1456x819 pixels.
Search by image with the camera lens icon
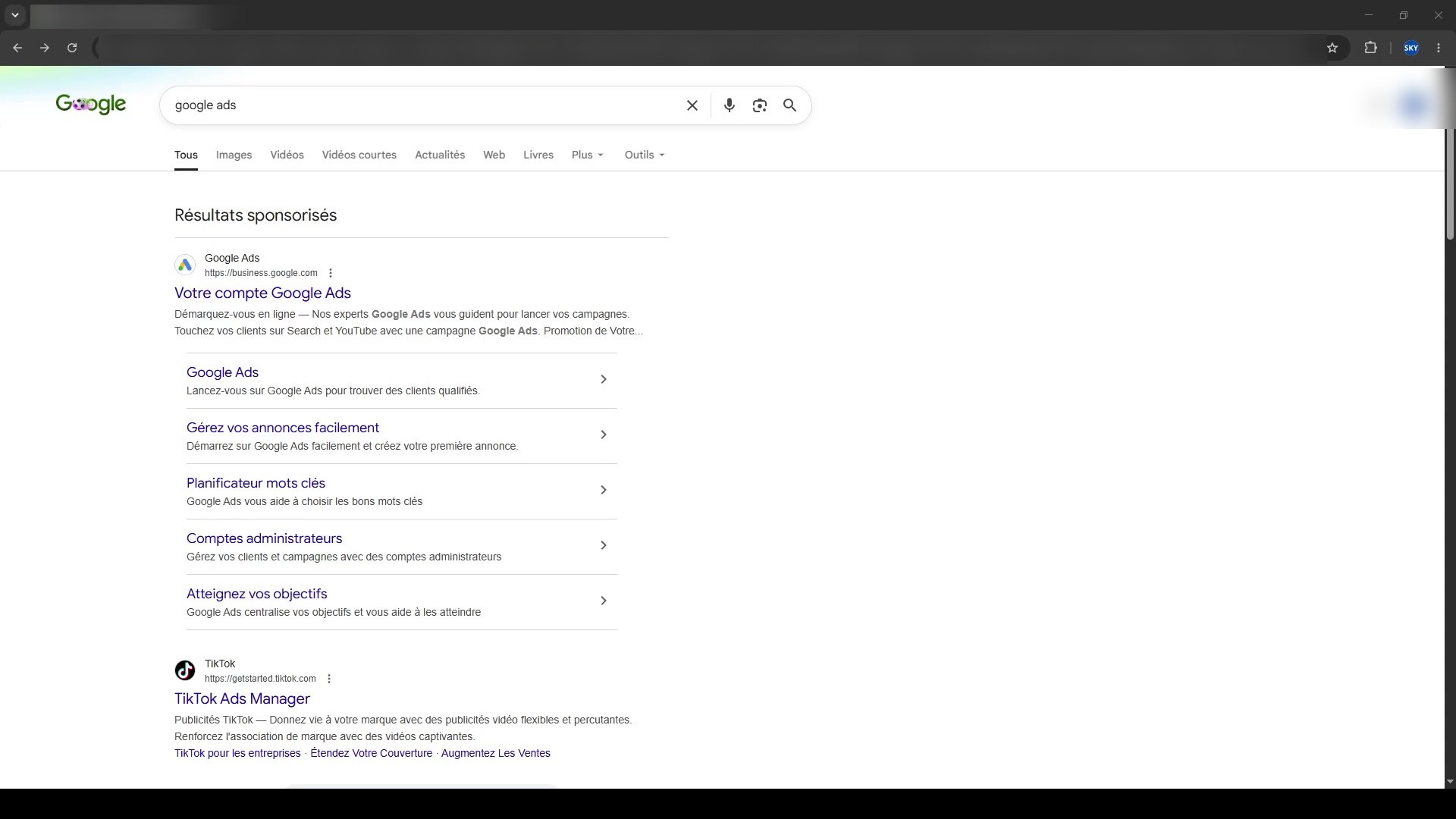759,105
